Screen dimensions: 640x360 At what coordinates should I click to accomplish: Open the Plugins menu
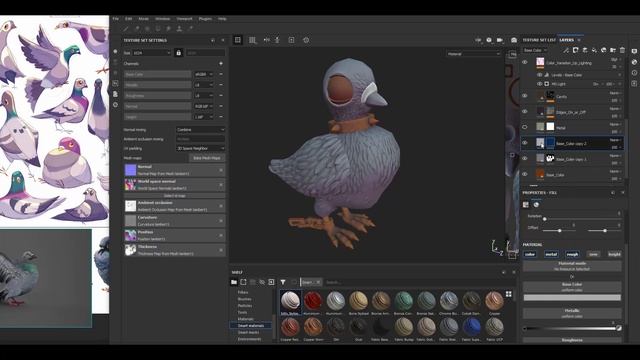coord(205,19)
